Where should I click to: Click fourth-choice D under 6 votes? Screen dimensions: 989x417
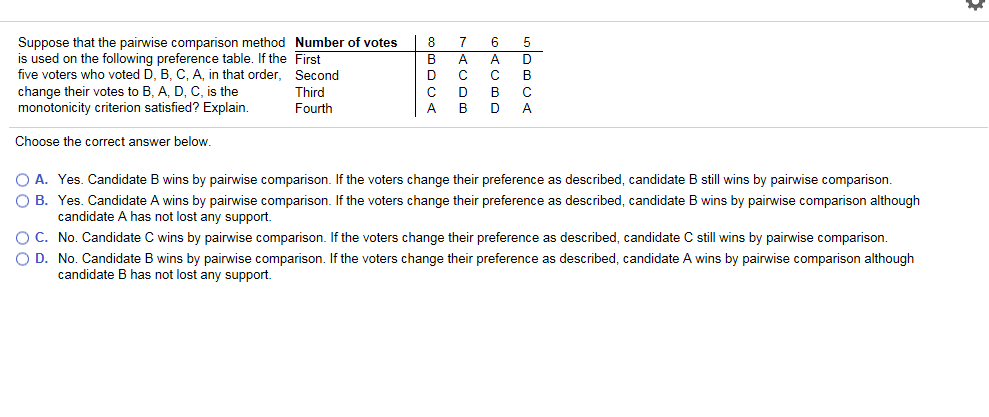495,108
